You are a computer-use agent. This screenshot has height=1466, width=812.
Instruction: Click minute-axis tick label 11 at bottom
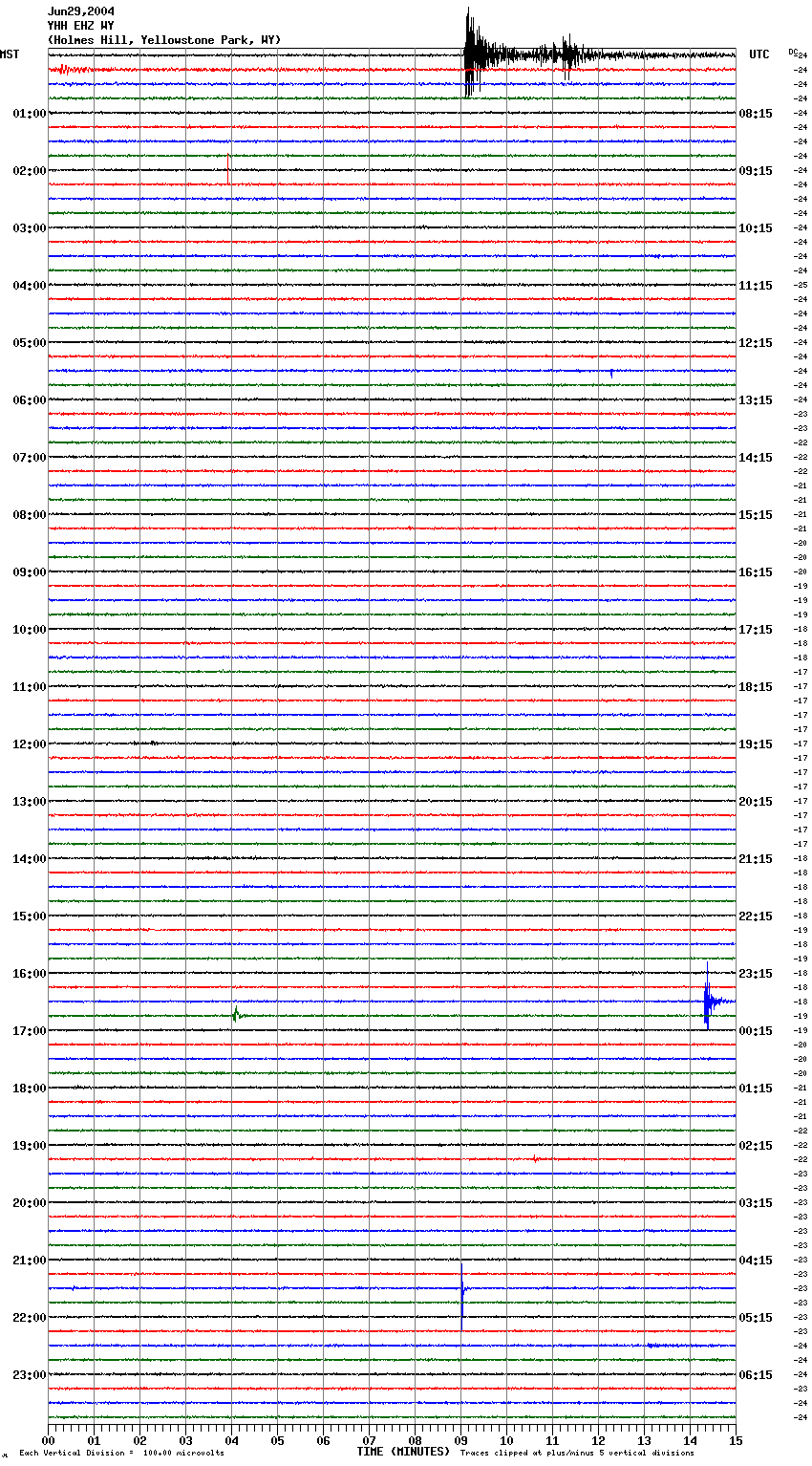click(x=552, y=1440)
